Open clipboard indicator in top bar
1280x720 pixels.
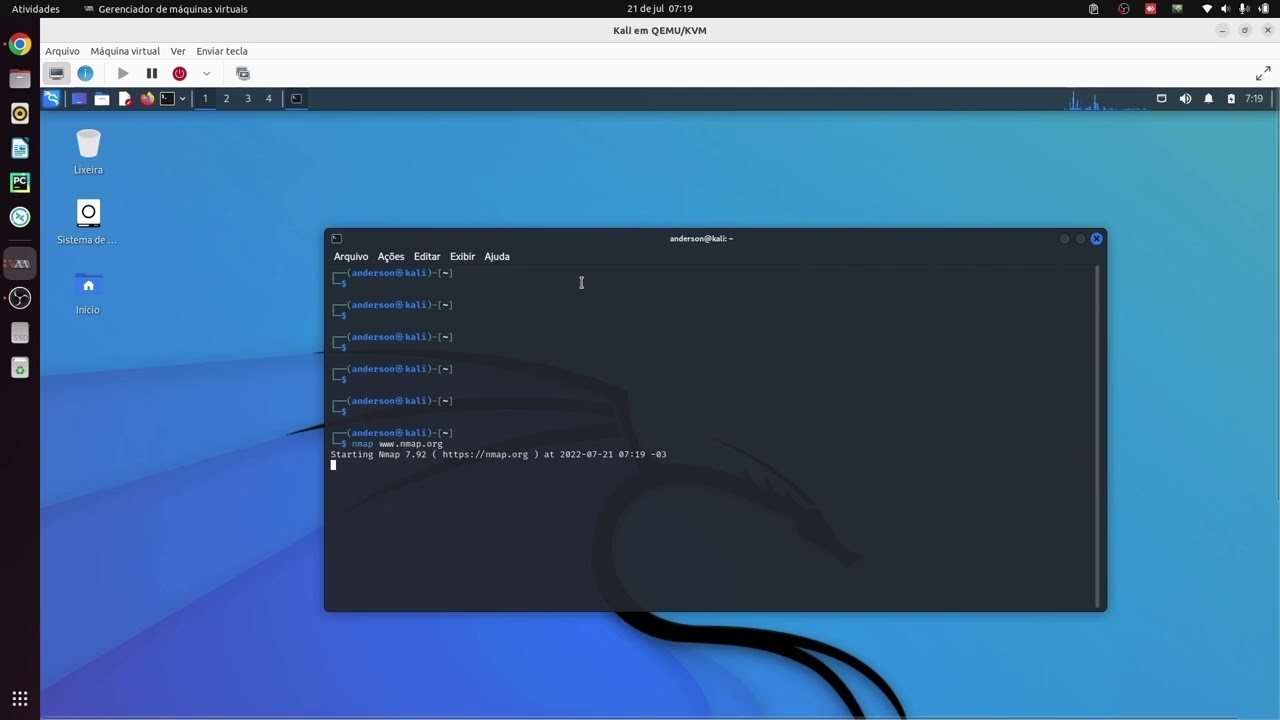tap(1094, 9)
